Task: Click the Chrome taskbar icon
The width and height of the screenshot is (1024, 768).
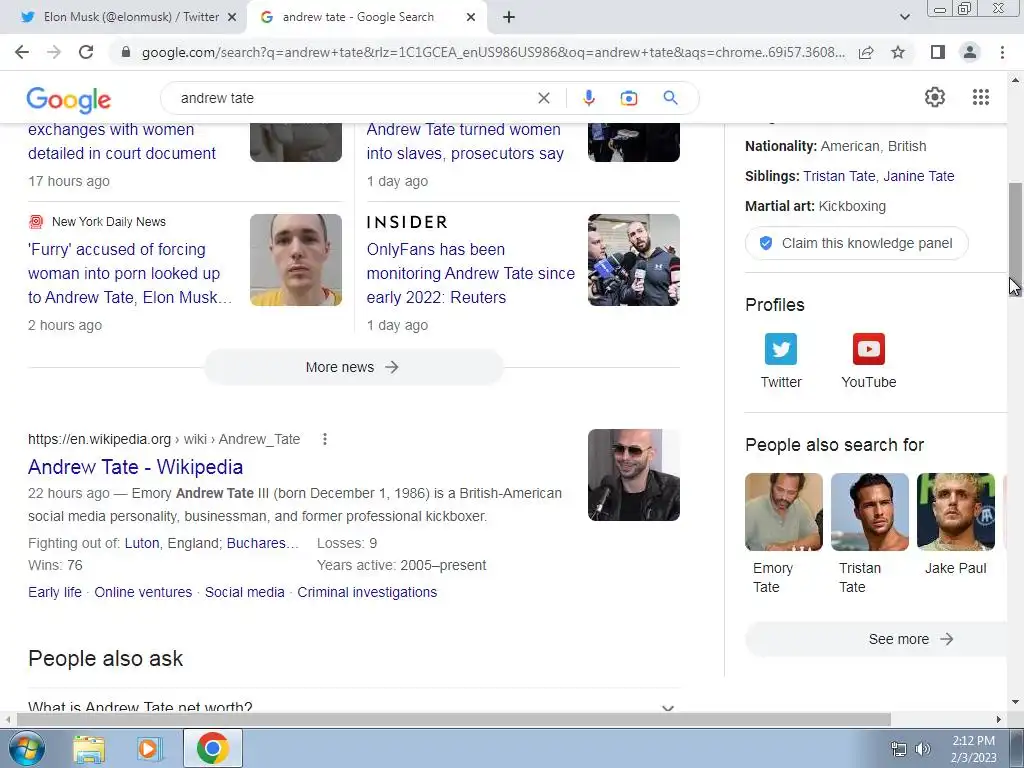Action: pos(212,748)
